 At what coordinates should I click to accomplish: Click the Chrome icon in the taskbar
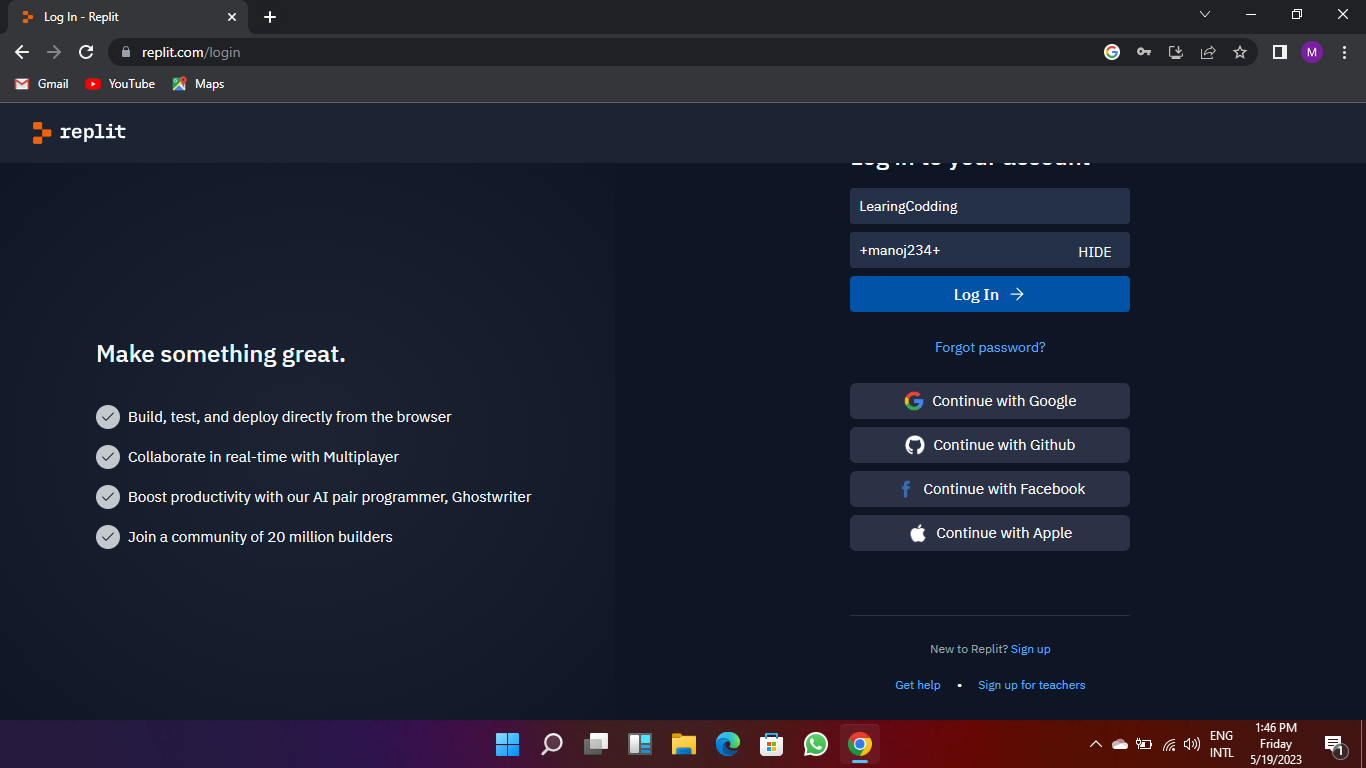tap(860, 744)
